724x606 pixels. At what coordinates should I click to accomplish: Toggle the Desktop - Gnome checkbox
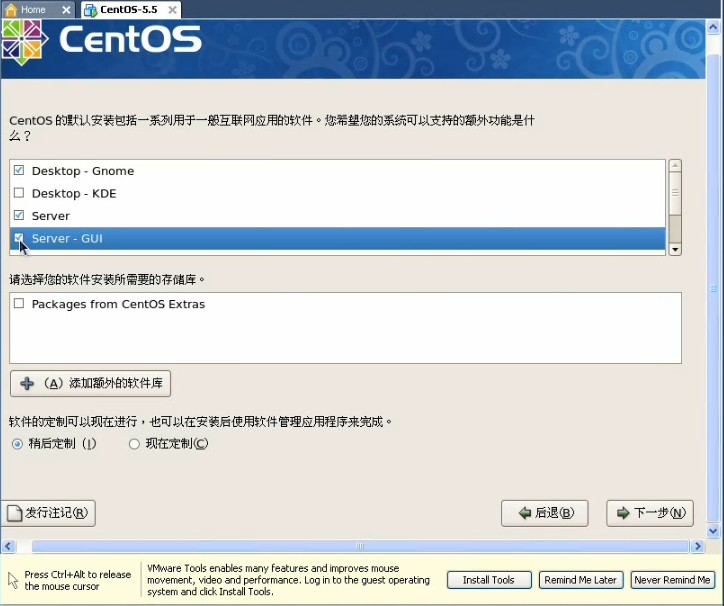pyautogui.click(x=19, y=170)
